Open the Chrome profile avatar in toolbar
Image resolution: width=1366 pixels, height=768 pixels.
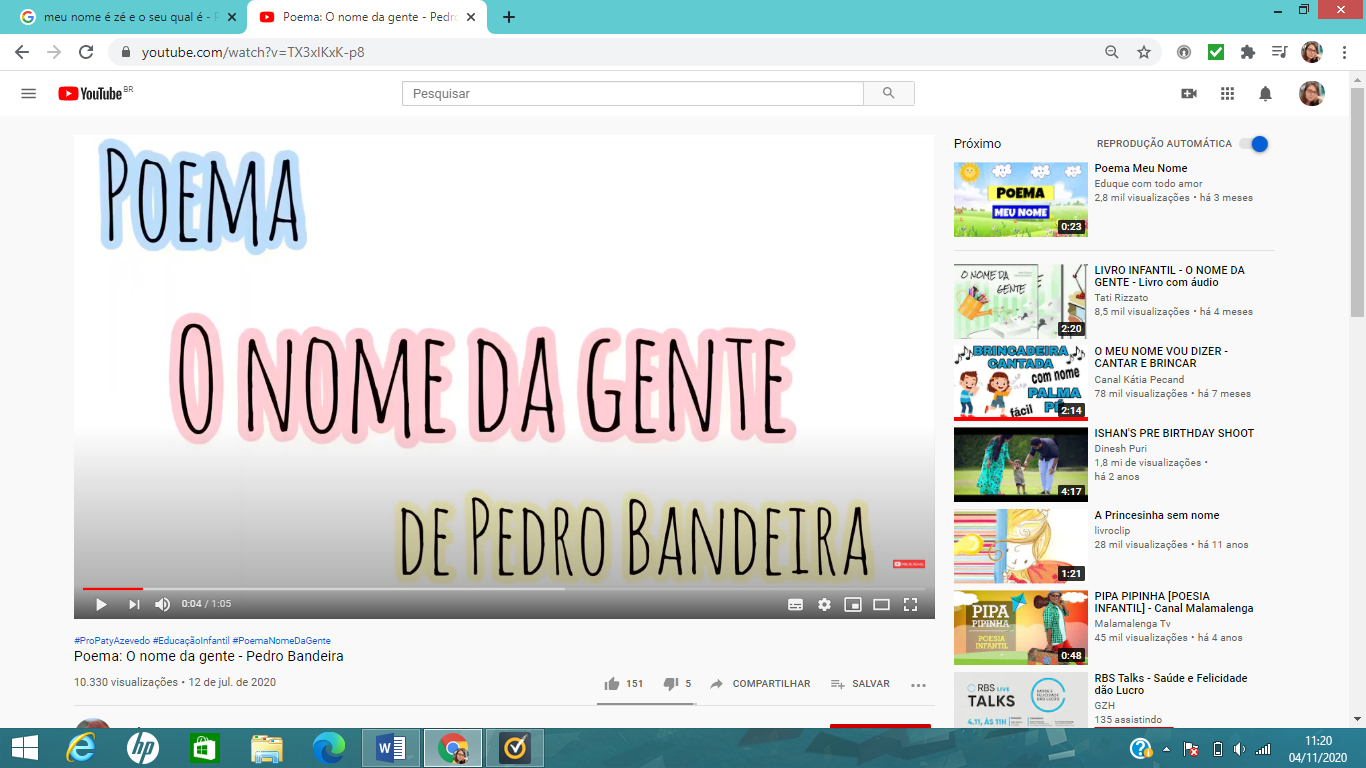1312,52
